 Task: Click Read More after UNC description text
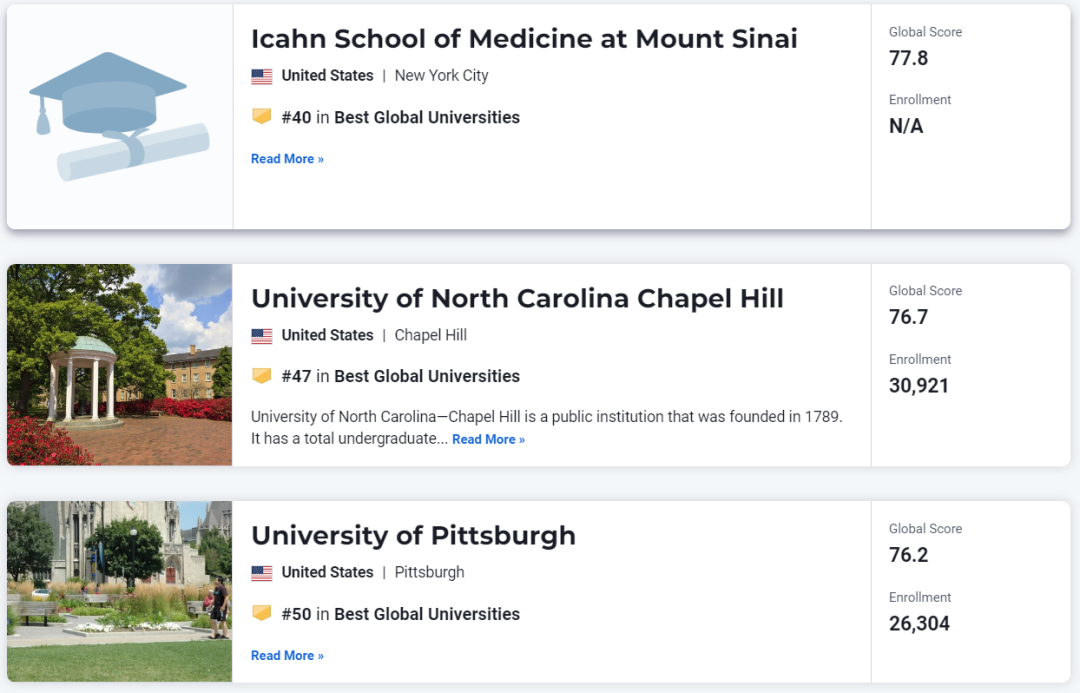click(x=488, y=439)
